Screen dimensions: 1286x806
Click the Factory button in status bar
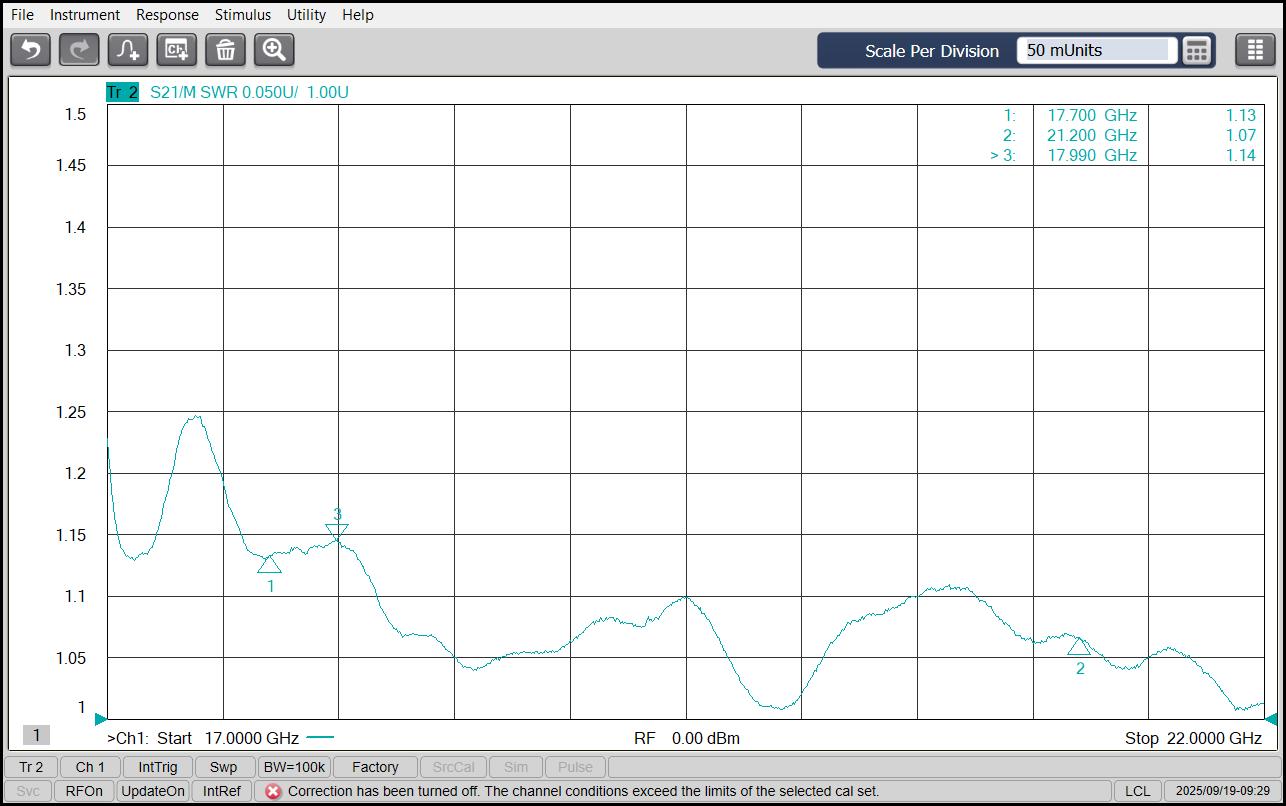(x=375, y=767)
